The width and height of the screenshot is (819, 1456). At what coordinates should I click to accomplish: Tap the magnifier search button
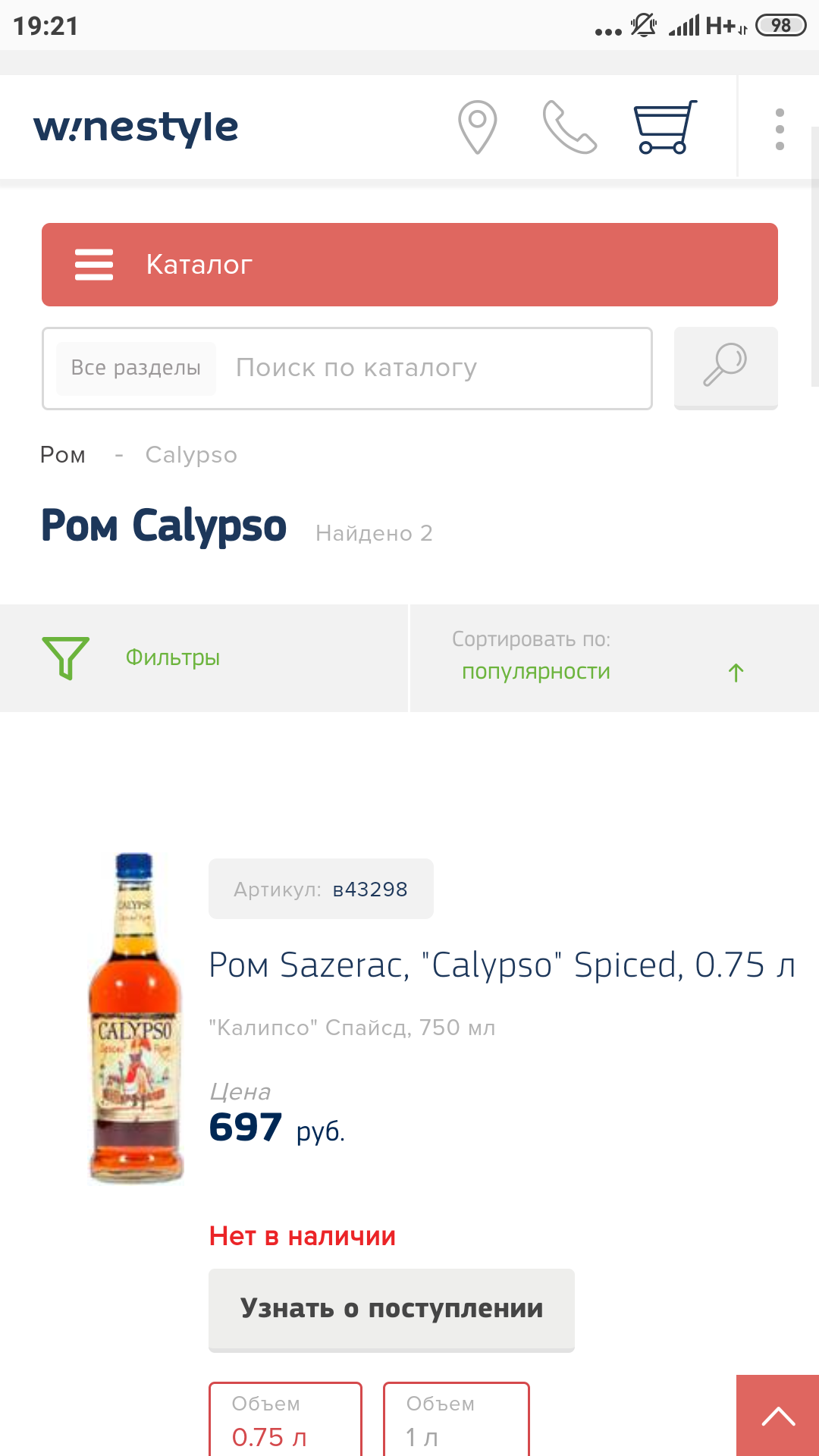click(726, 368)
